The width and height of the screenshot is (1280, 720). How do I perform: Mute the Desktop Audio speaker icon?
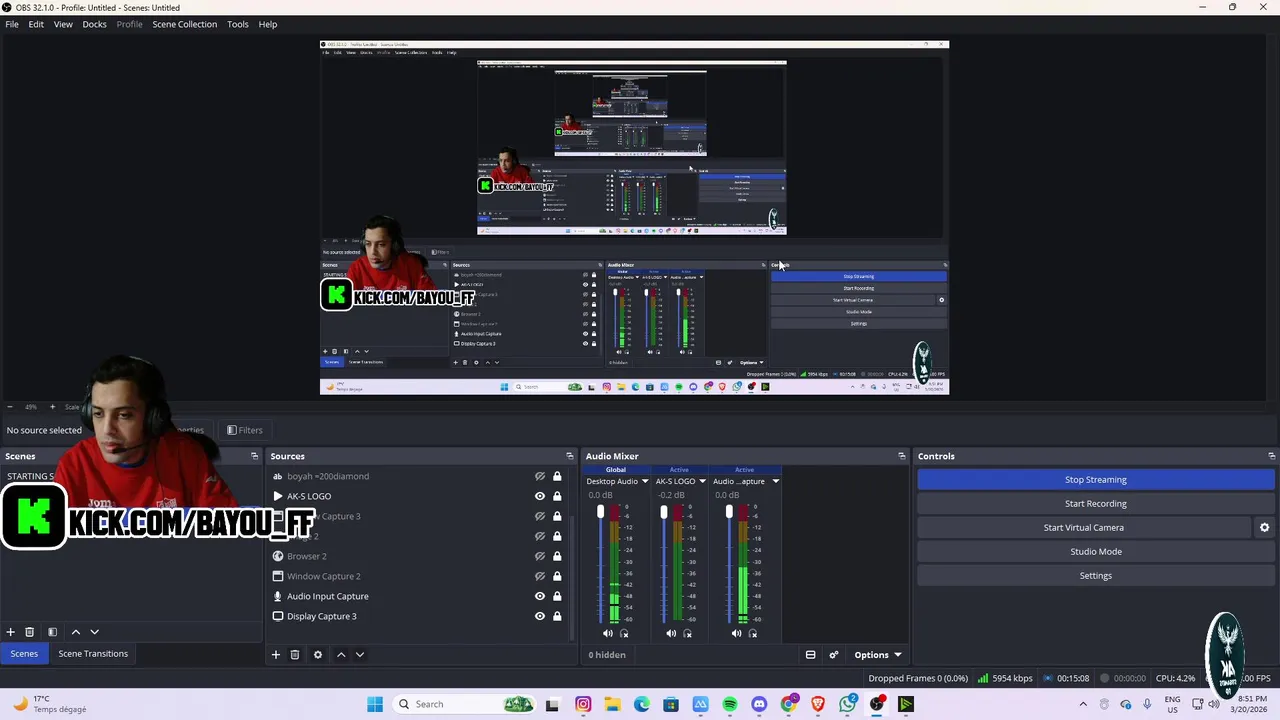click(x=608, y=633)
